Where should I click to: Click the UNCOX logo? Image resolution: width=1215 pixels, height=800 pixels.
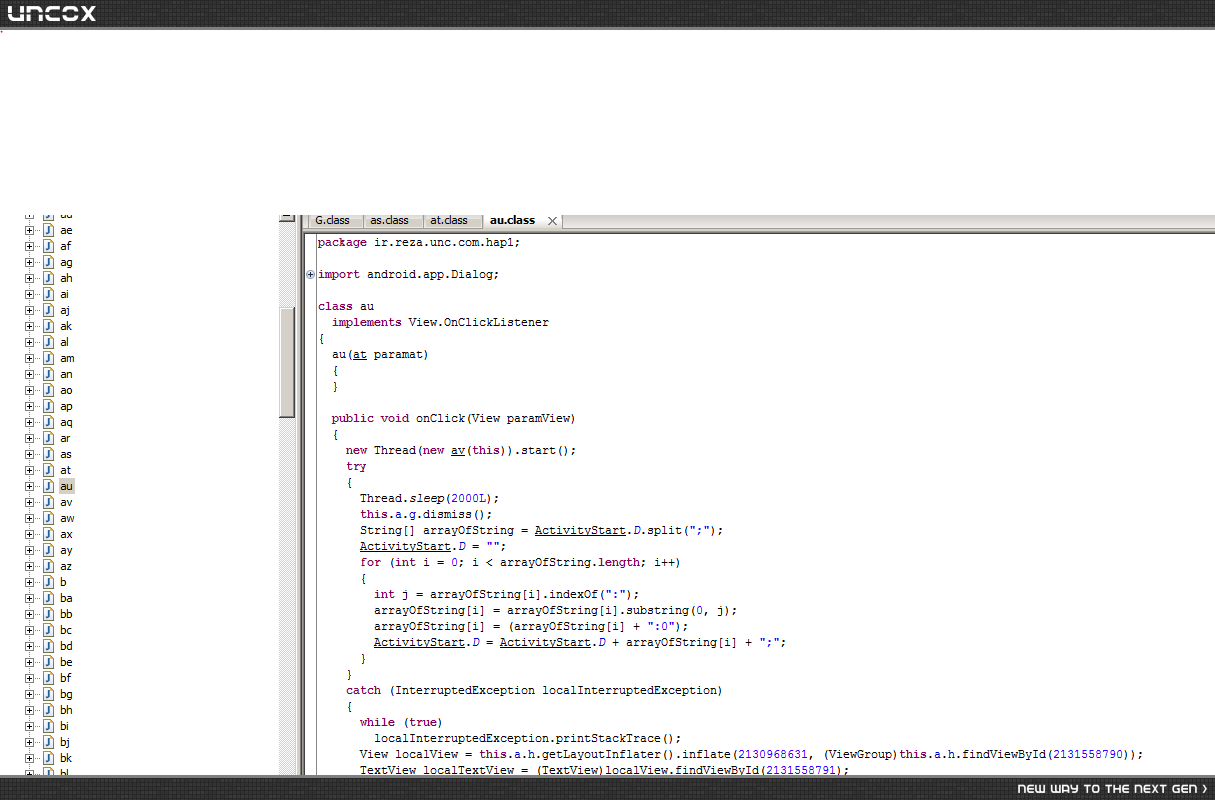coord(52,13)
